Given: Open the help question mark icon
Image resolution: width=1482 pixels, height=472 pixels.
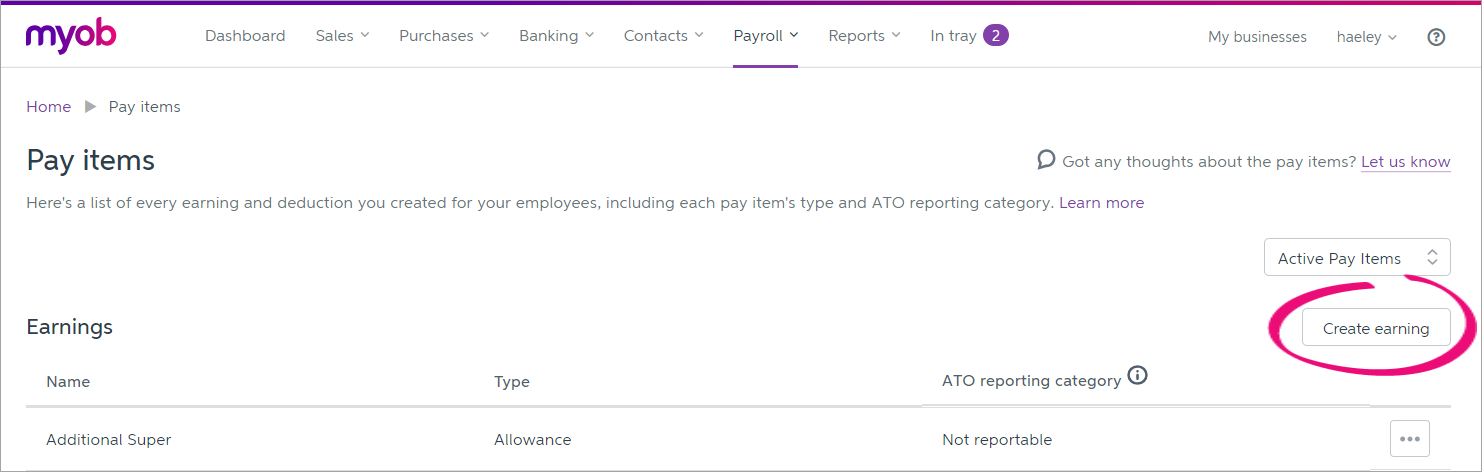Looking at the screenshot, I should click(1436, 37).
